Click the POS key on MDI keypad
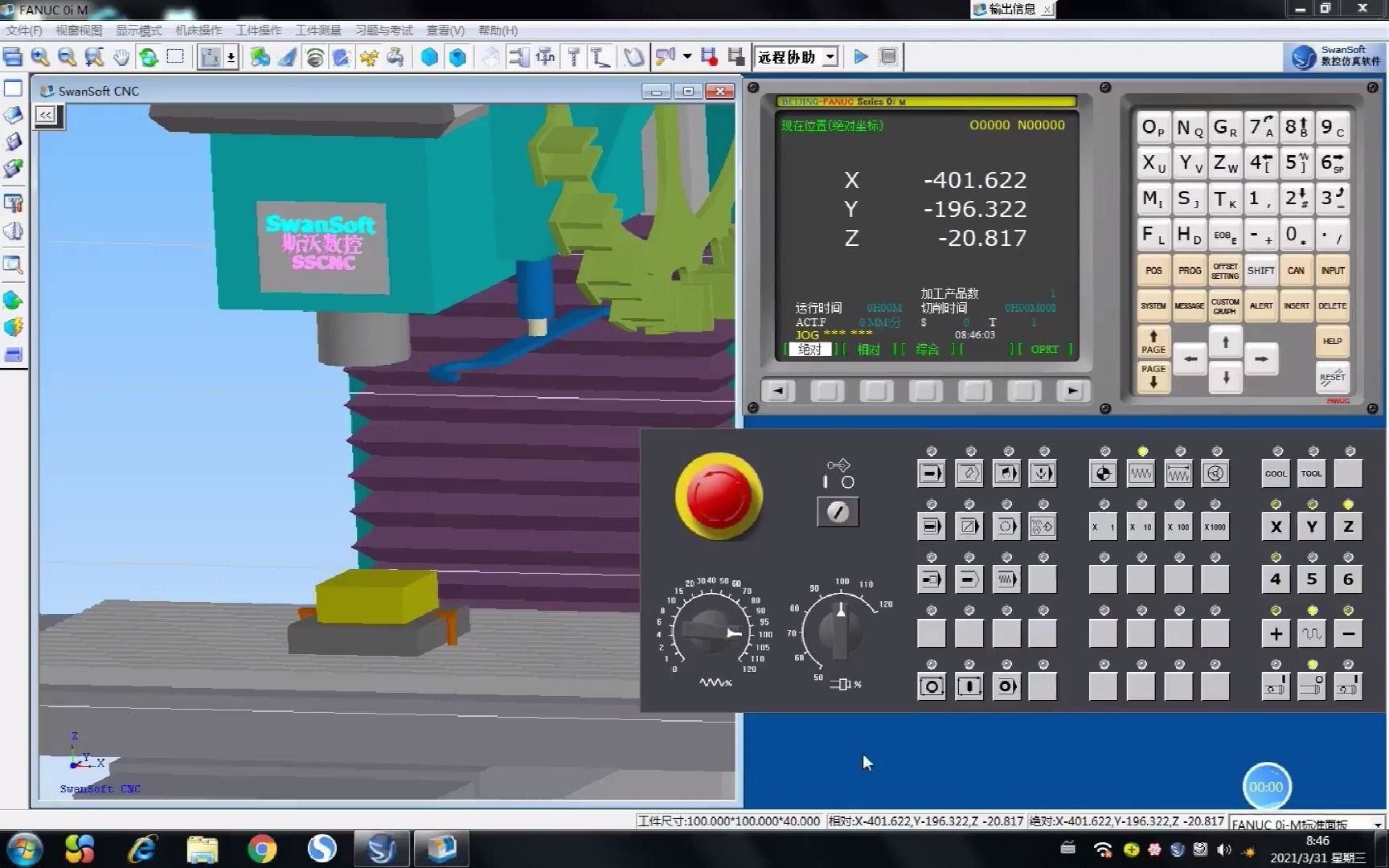Screen dimensions: 1389x868 [1153, 271]
